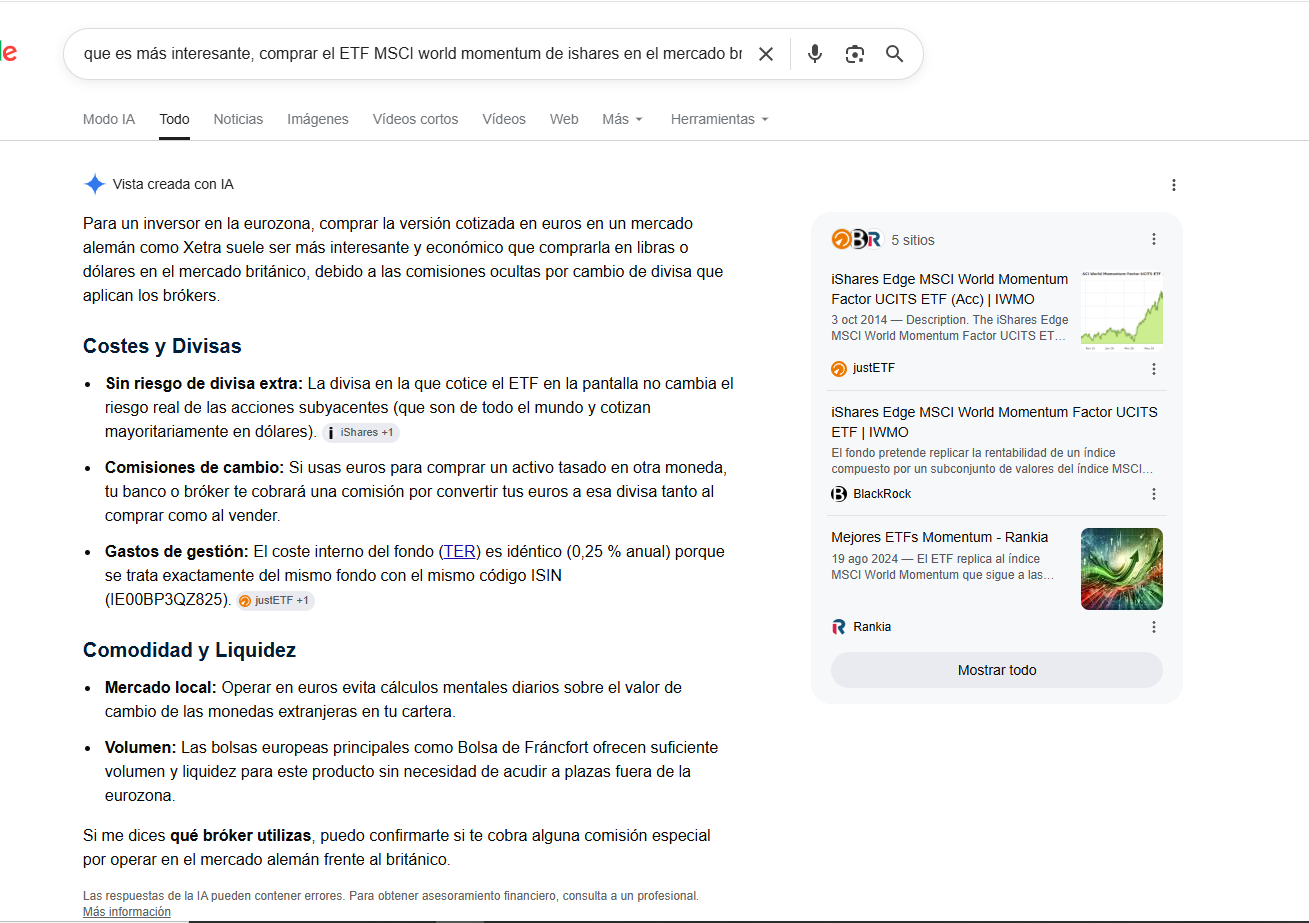
Task: Click the Volumen bullet label
Action: 141,747
